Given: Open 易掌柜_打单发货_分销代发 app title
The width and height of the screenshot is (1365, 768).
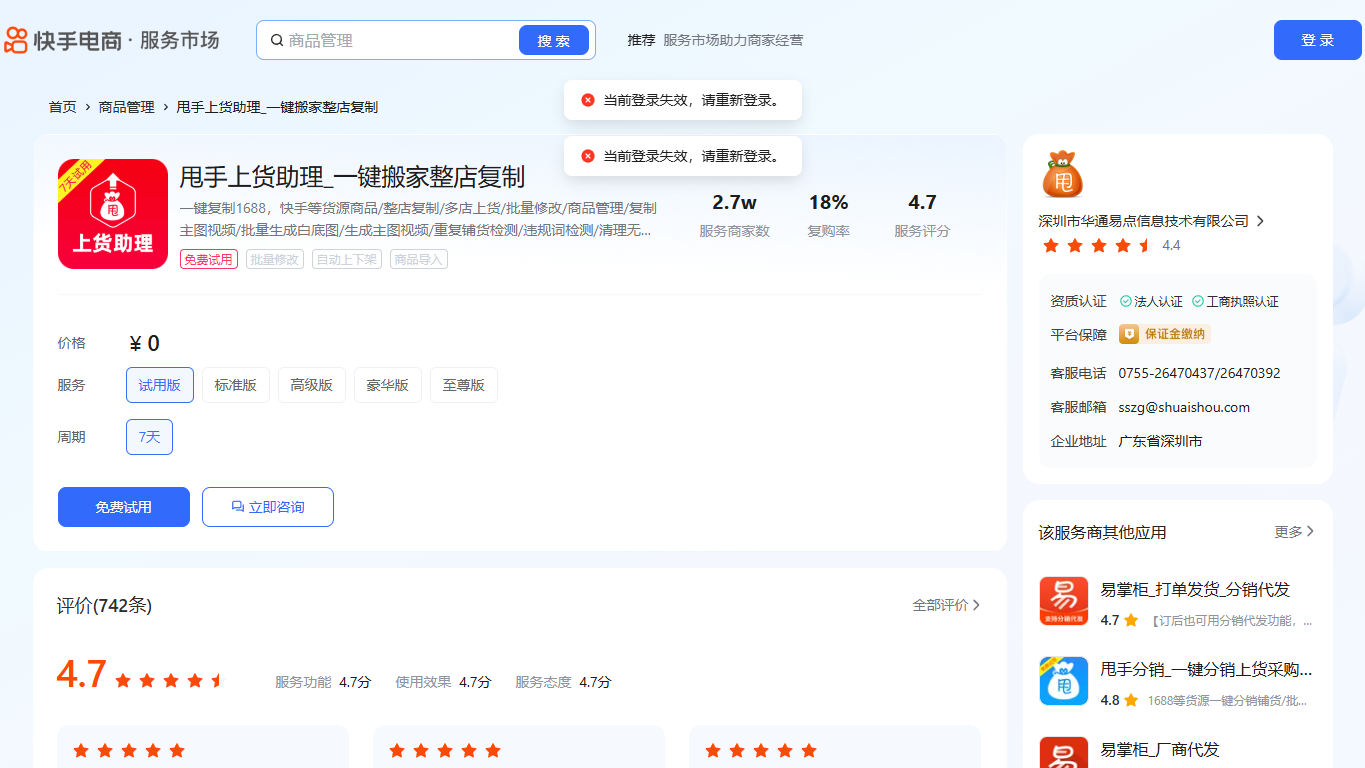Looking at the screenshot, I should tap(1195, 590).
